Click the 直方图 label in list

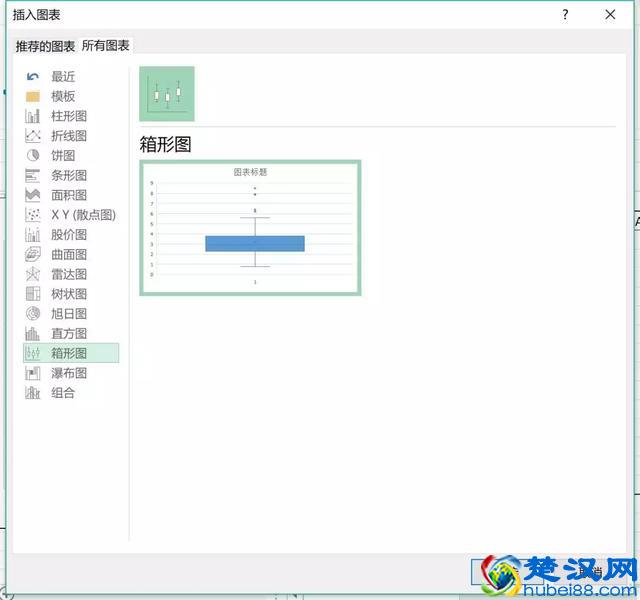pos(69,333)
